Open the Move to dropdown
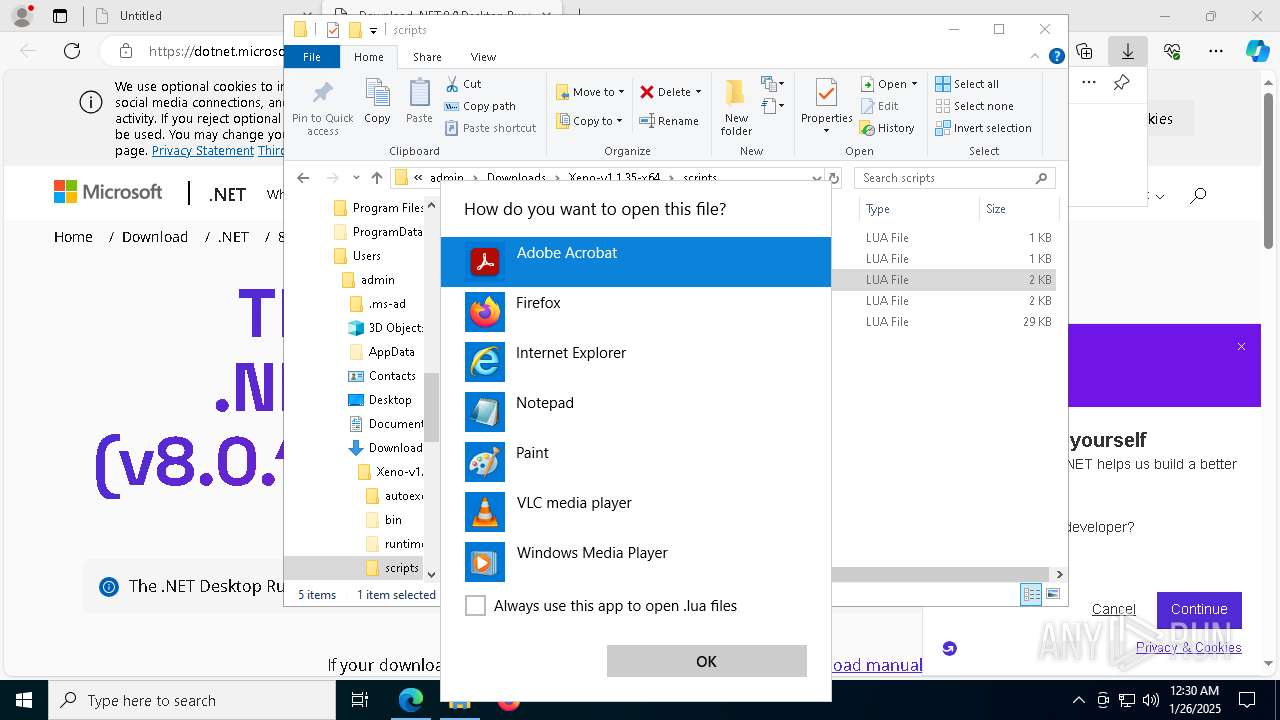The image size is (1280, 720). point(590,92)
